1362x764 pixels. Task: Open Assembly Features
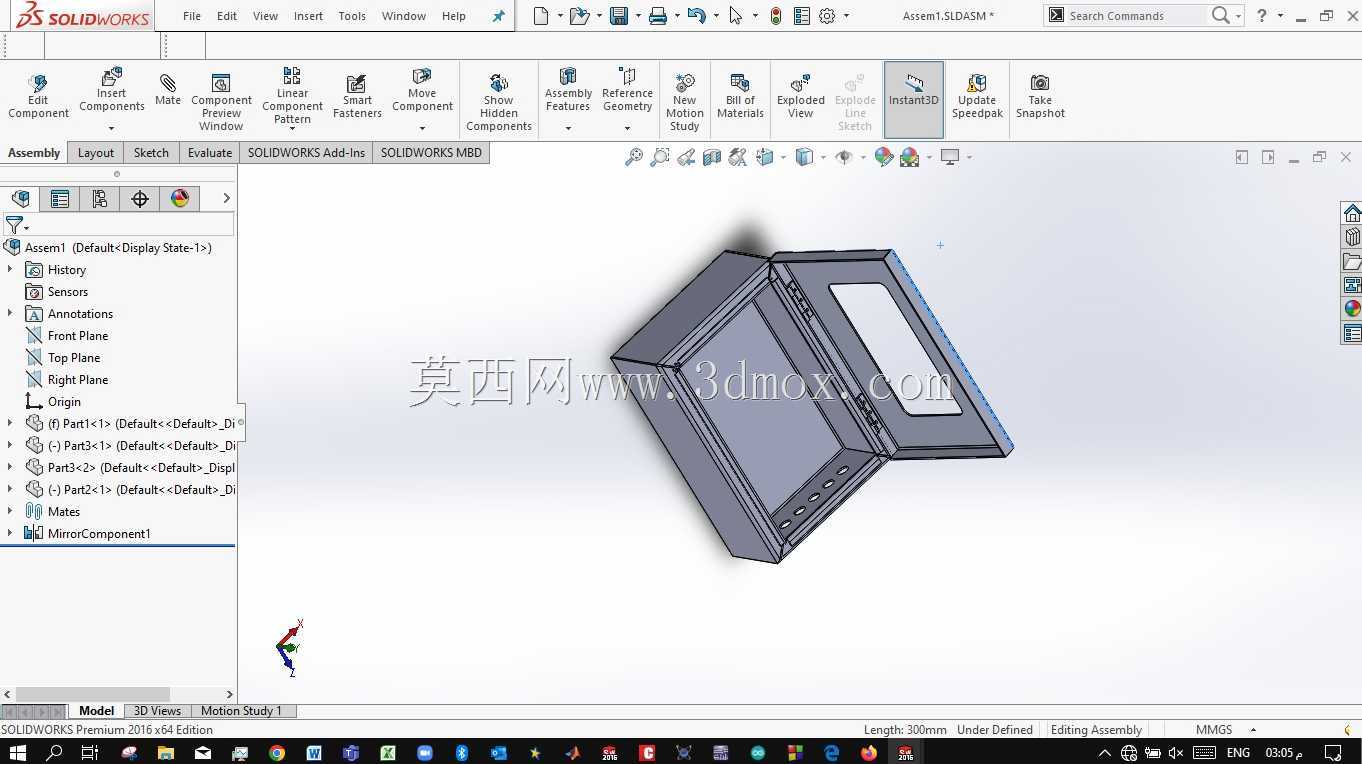pos(568,91)
